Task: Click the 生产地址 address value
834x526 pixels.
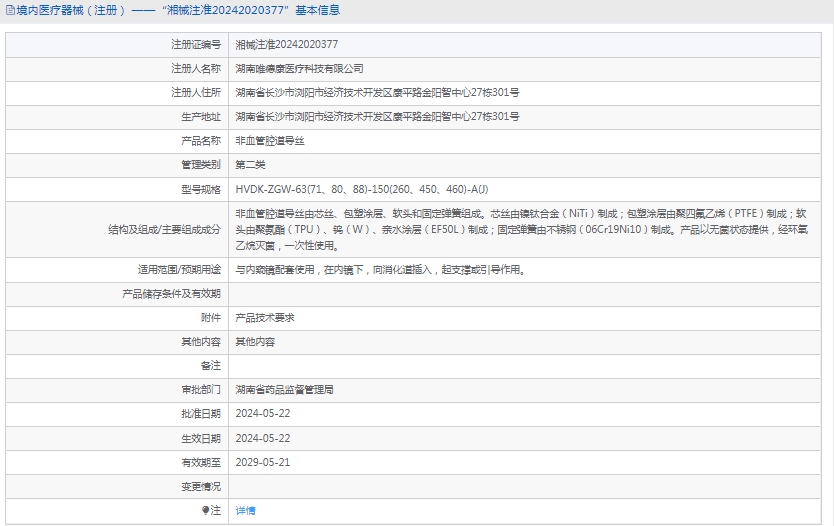Action: pos(377,117)
